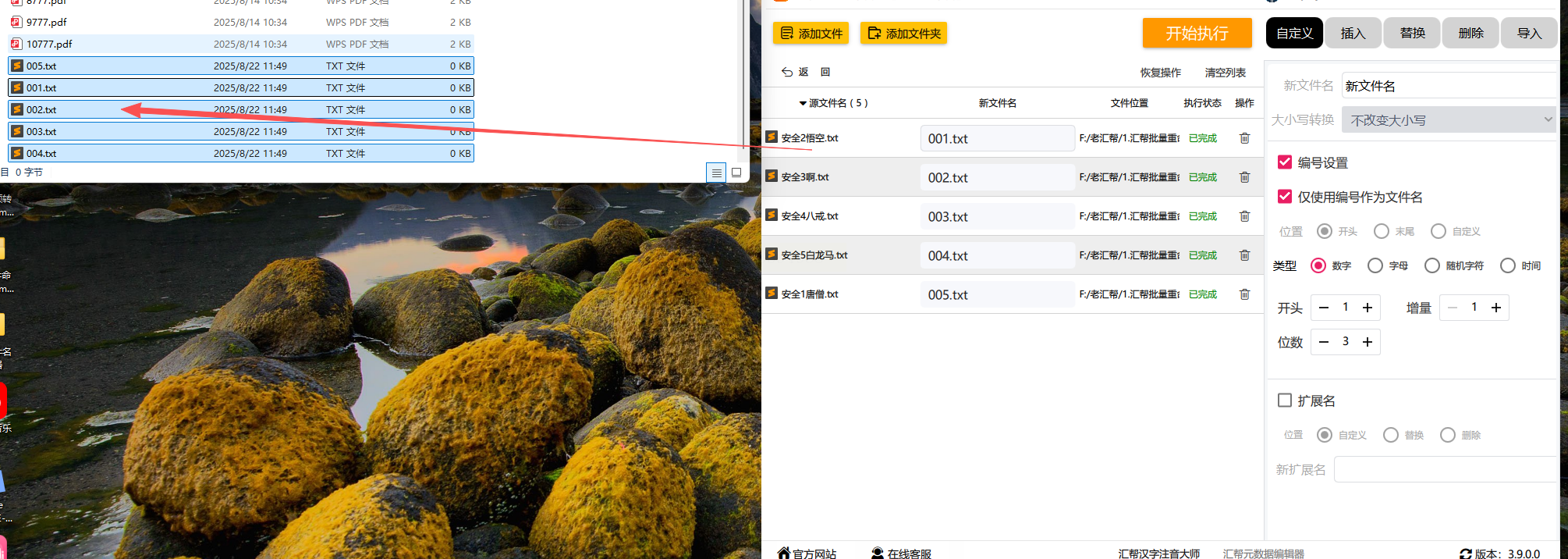Edit the new name field 002.txt
Image resolution: width=1568 pixels, height=559 pixels.
(x=998, y=177)
